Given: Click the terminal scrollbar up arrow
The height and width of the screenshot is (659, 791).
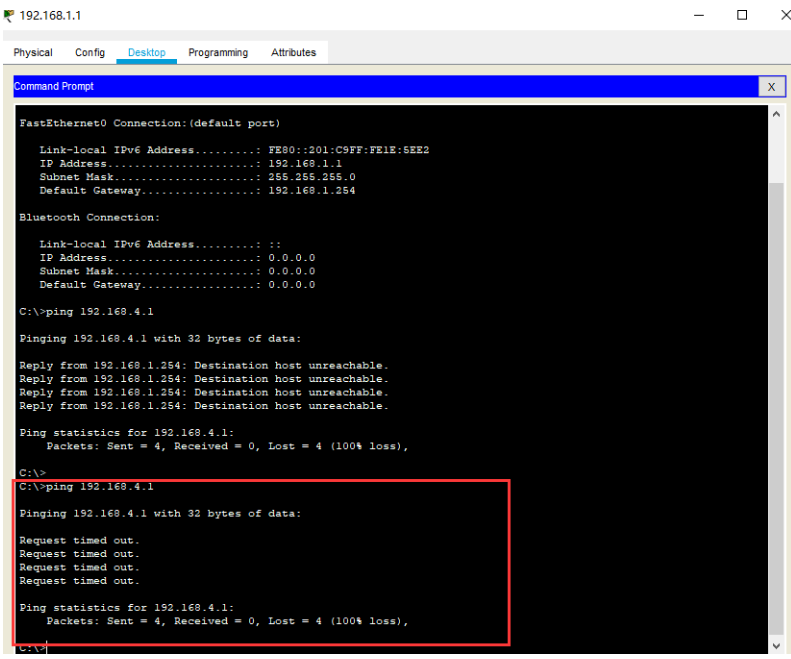Looking at the screenshot, I should pos(776,115).
